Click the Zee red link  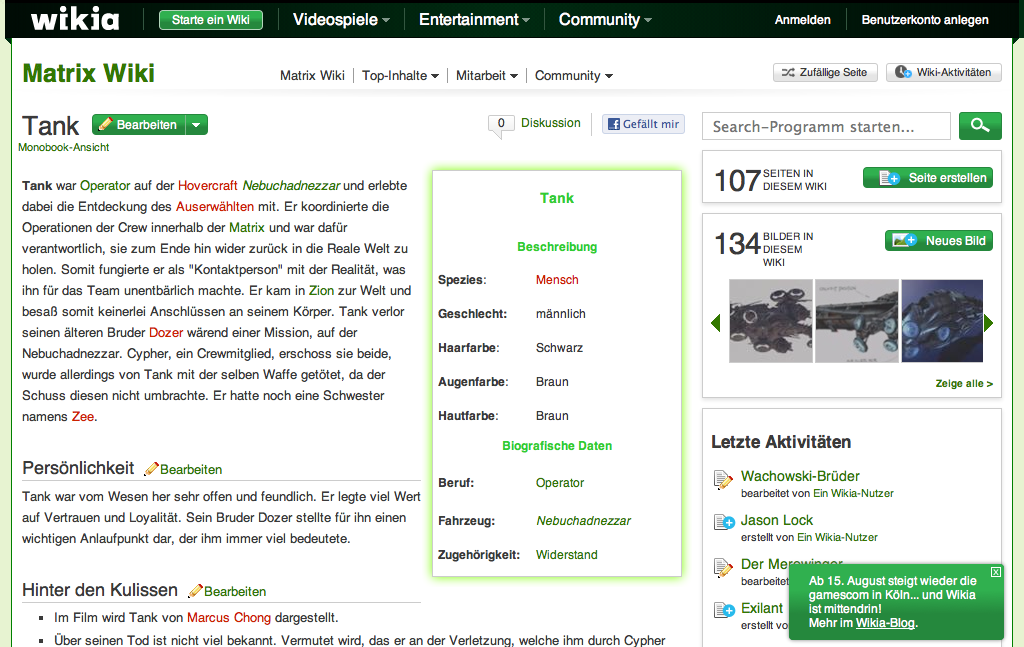[83, 417]
